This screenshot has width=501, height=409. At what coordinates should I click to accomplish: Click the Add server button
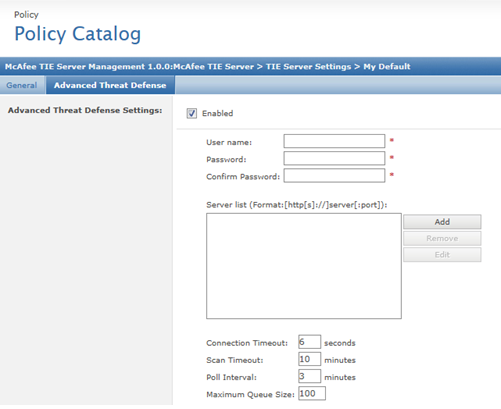(x=442, y=222)
